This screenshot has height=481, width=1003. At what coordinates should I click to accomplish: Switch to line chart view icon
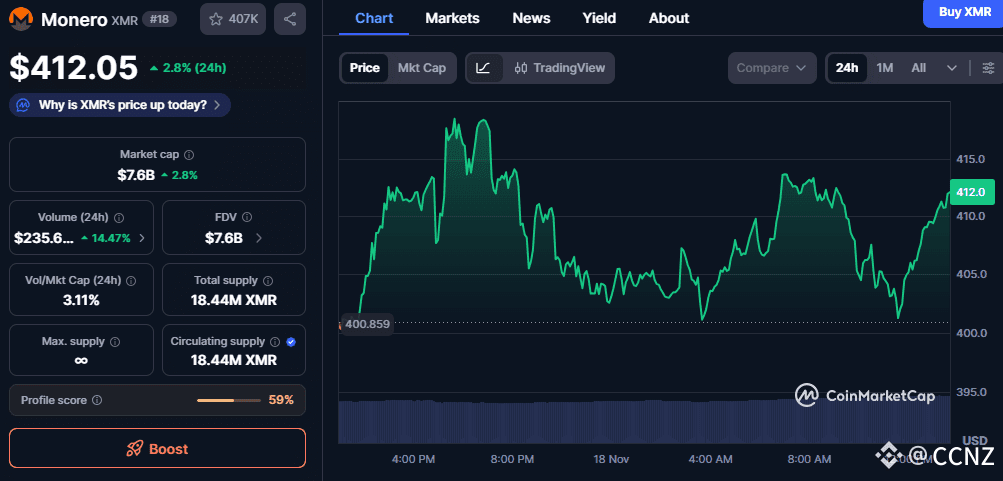coord(483,68)
